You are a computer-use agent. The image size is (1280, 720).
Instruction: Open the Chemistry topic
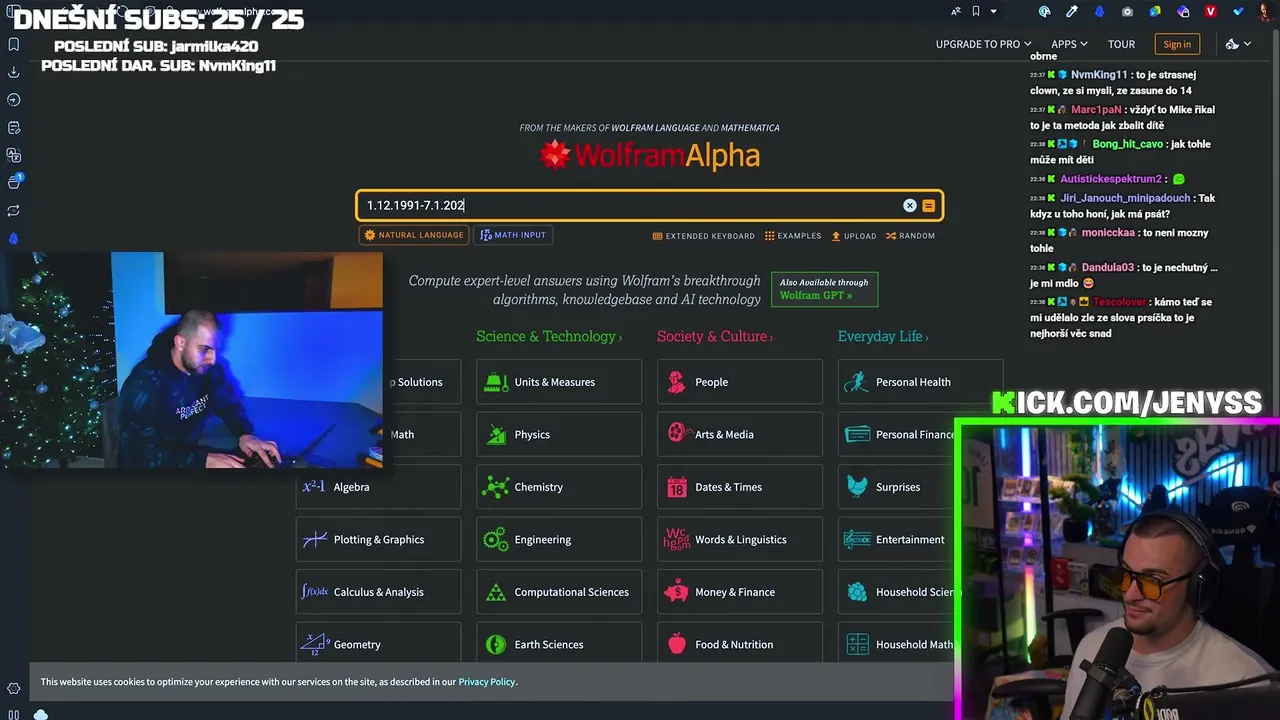[559, 487]
